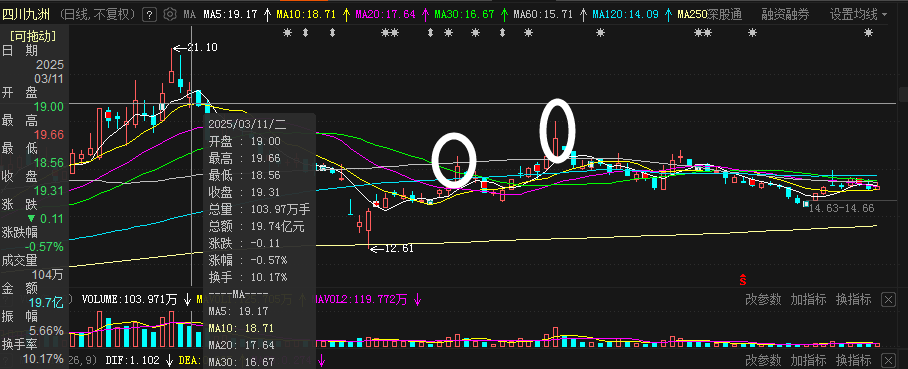The width and height of the screenshot is (908, 369).
Task: Close the VOLUME indicator panel with X
Action: (x=888, y=299)
